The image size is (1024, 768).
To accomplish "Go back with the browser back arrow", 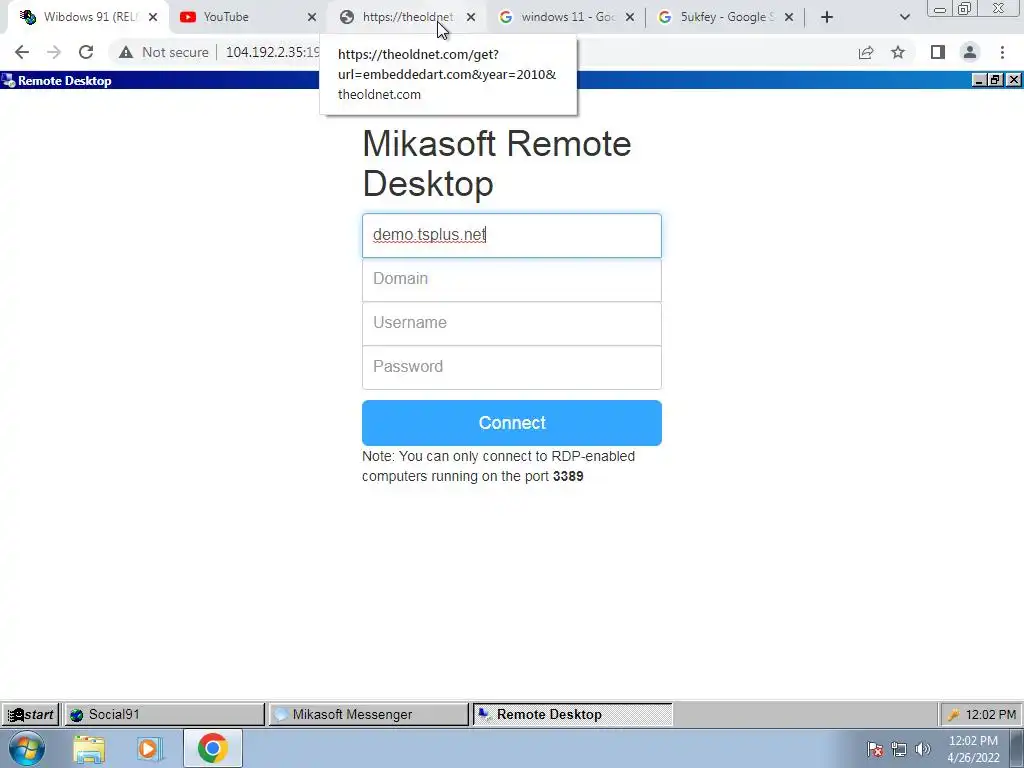I will point(22,52).
